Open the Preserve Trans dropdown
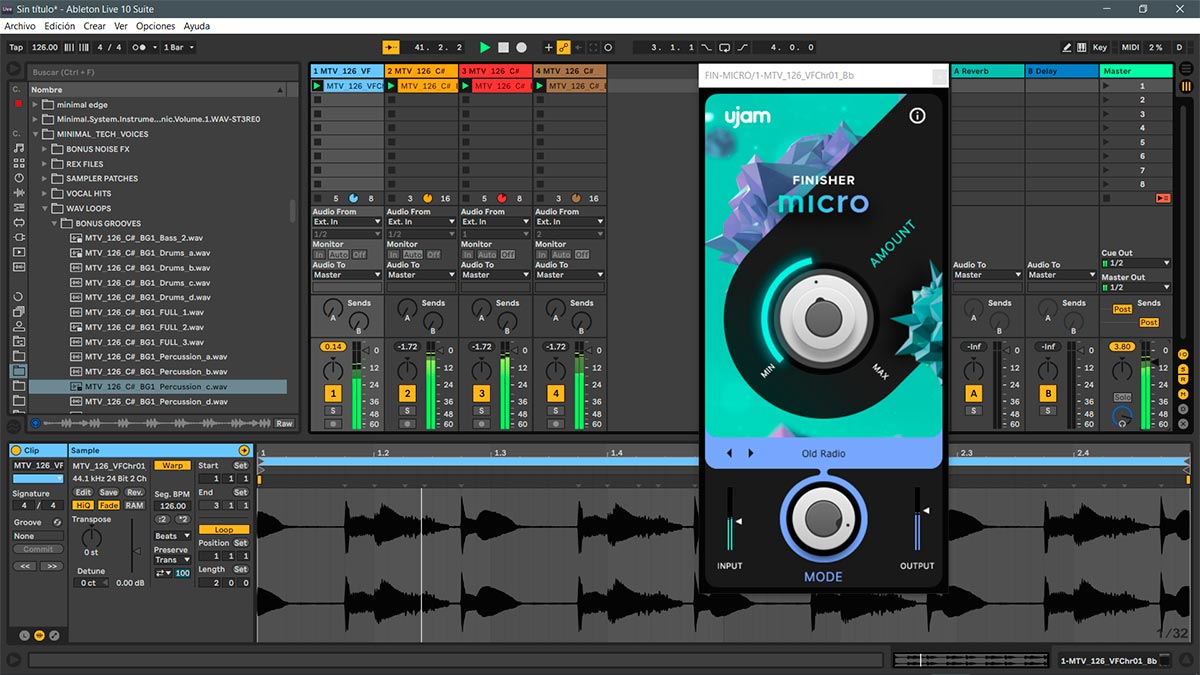This screenshot has width=1200, height=675. tap(172, 560)
